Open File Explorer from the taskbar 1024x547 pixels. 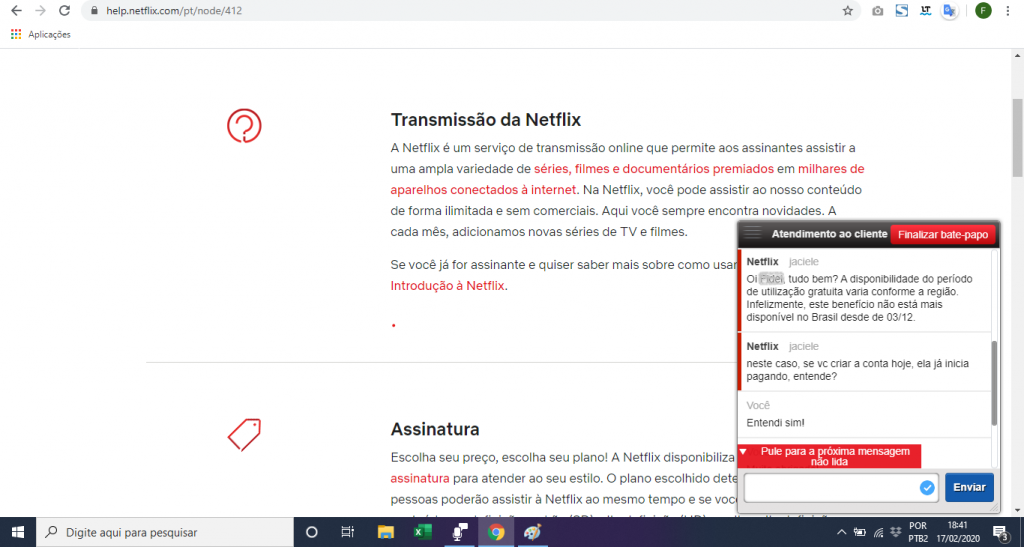tap(385, 532)
